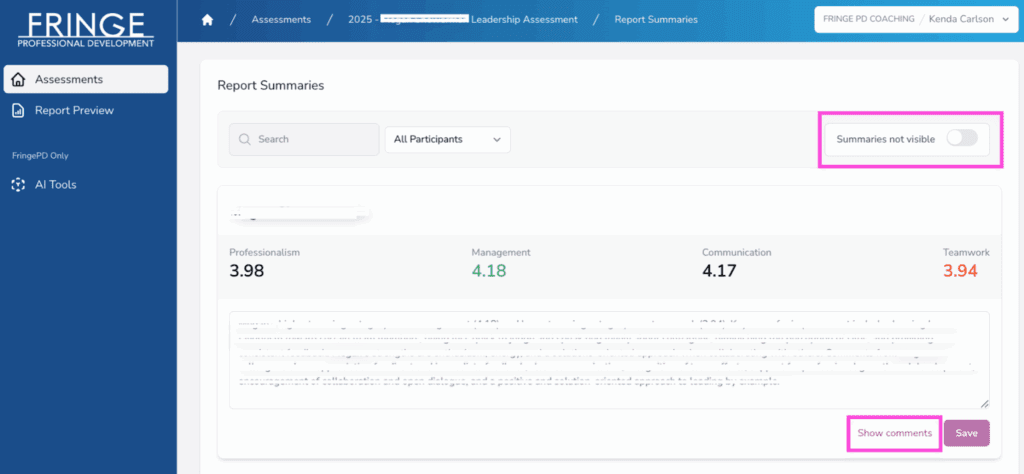This screenshot has height=474, width=1024.
Task: Select Report Summaries in the breadcrumb
Action: 656,19
